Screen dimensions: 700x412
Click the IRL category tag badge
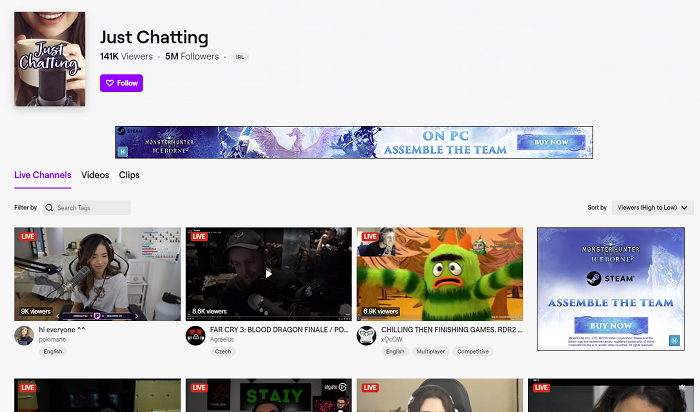pos(240,57)
